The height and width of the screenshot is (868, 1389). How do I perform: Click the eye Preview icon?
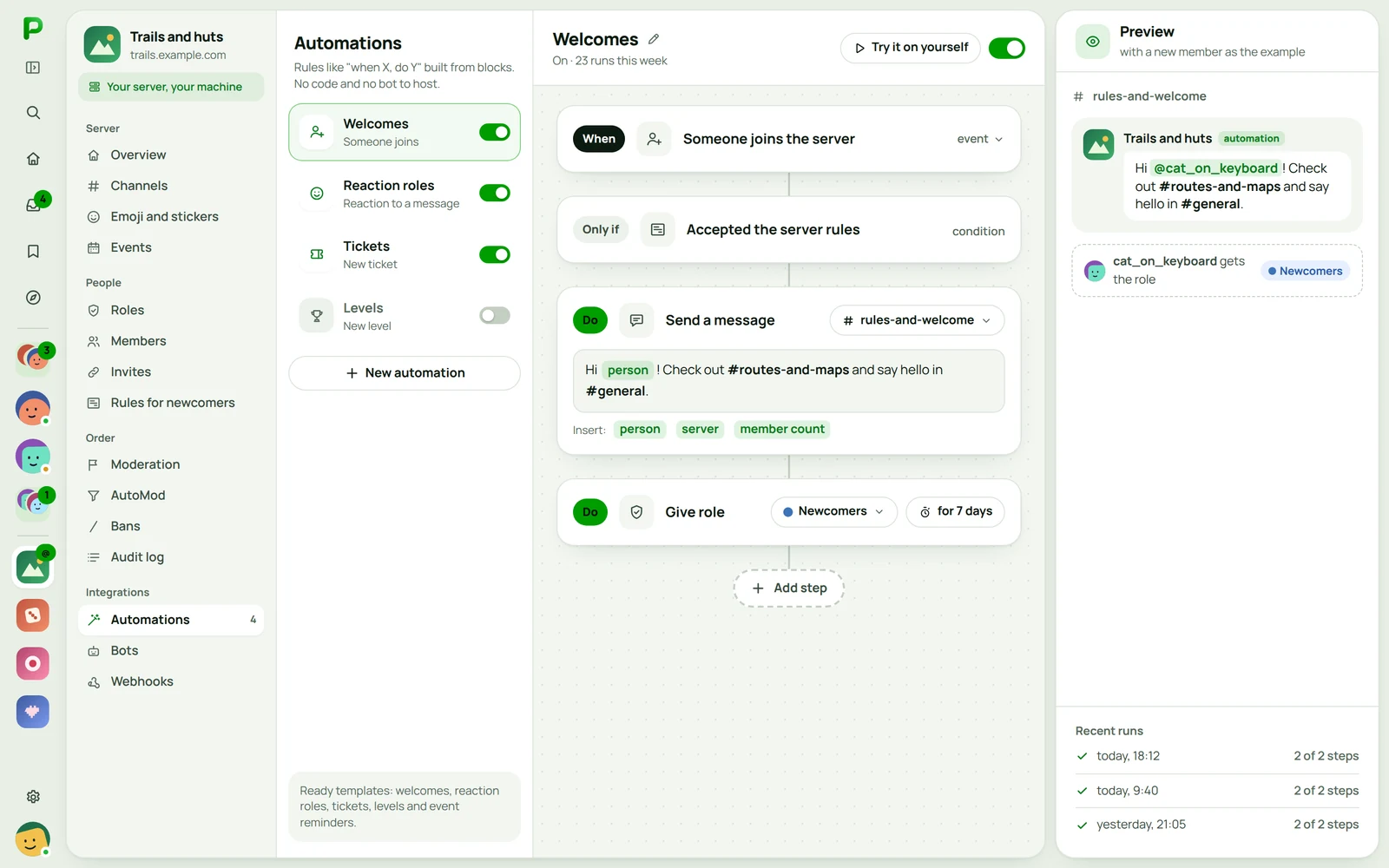coord(1093,42)
